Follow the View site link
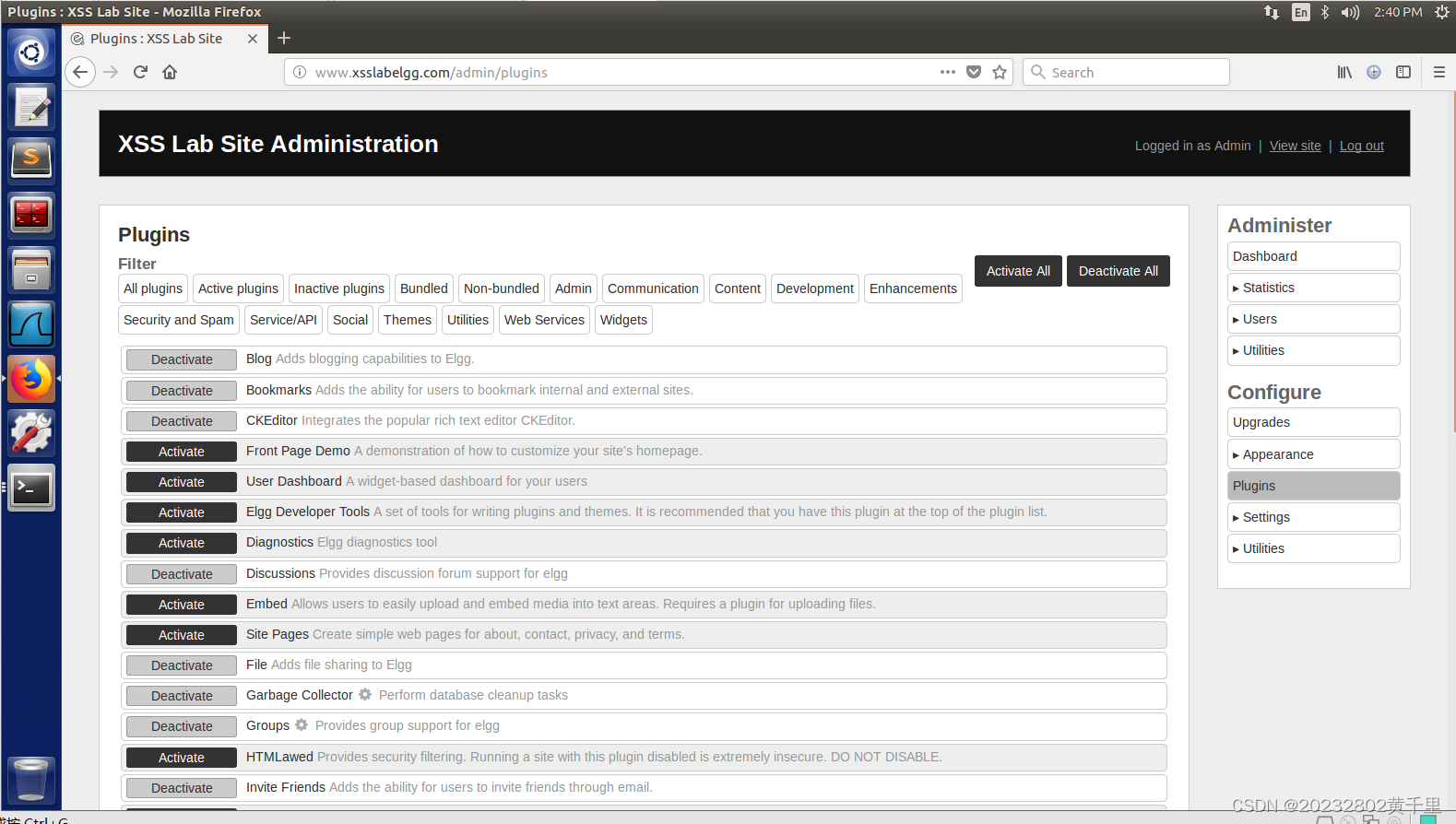The height and width of the screenshot is (824, 1456). click(x=1296, y=146)
